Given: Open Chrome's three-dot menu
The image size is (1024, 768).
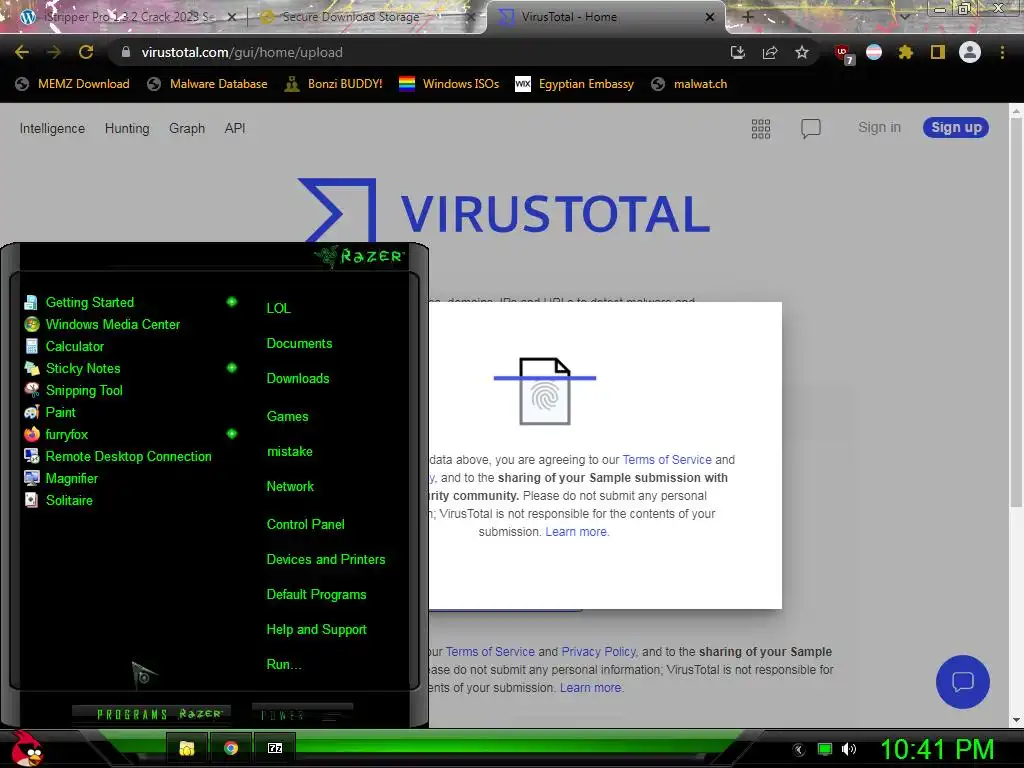Looking at the screenshot, I should pyautogui.click(x=1002, y=52).
